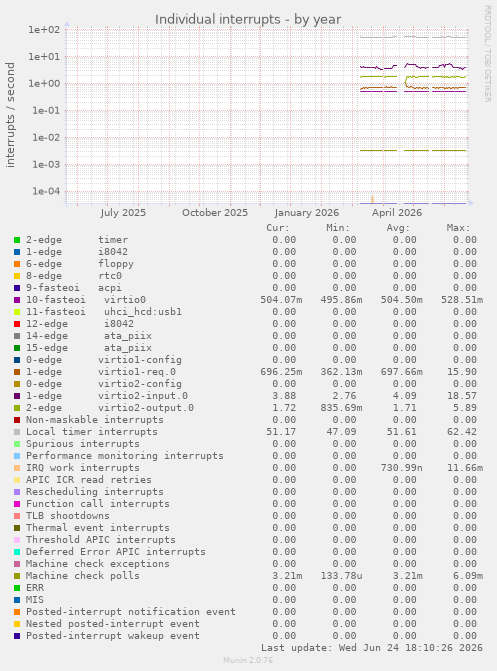Click the Last update timestamp text

pos(372,648)
